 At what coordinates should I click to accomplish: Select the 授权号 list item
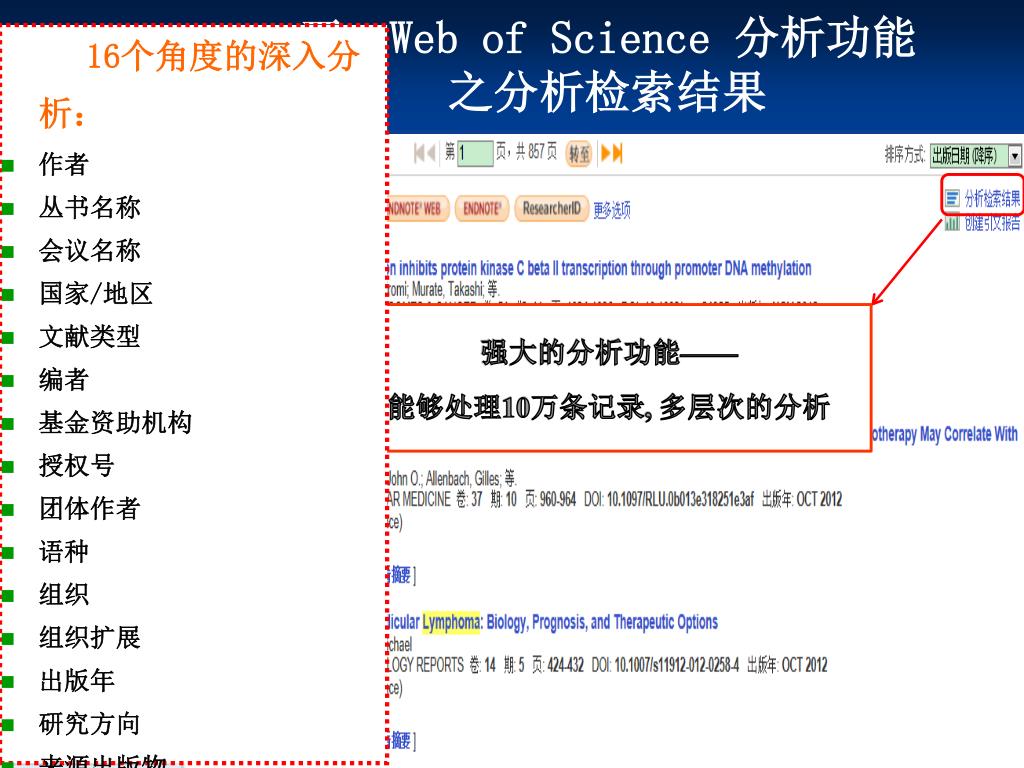click(76, 466)
